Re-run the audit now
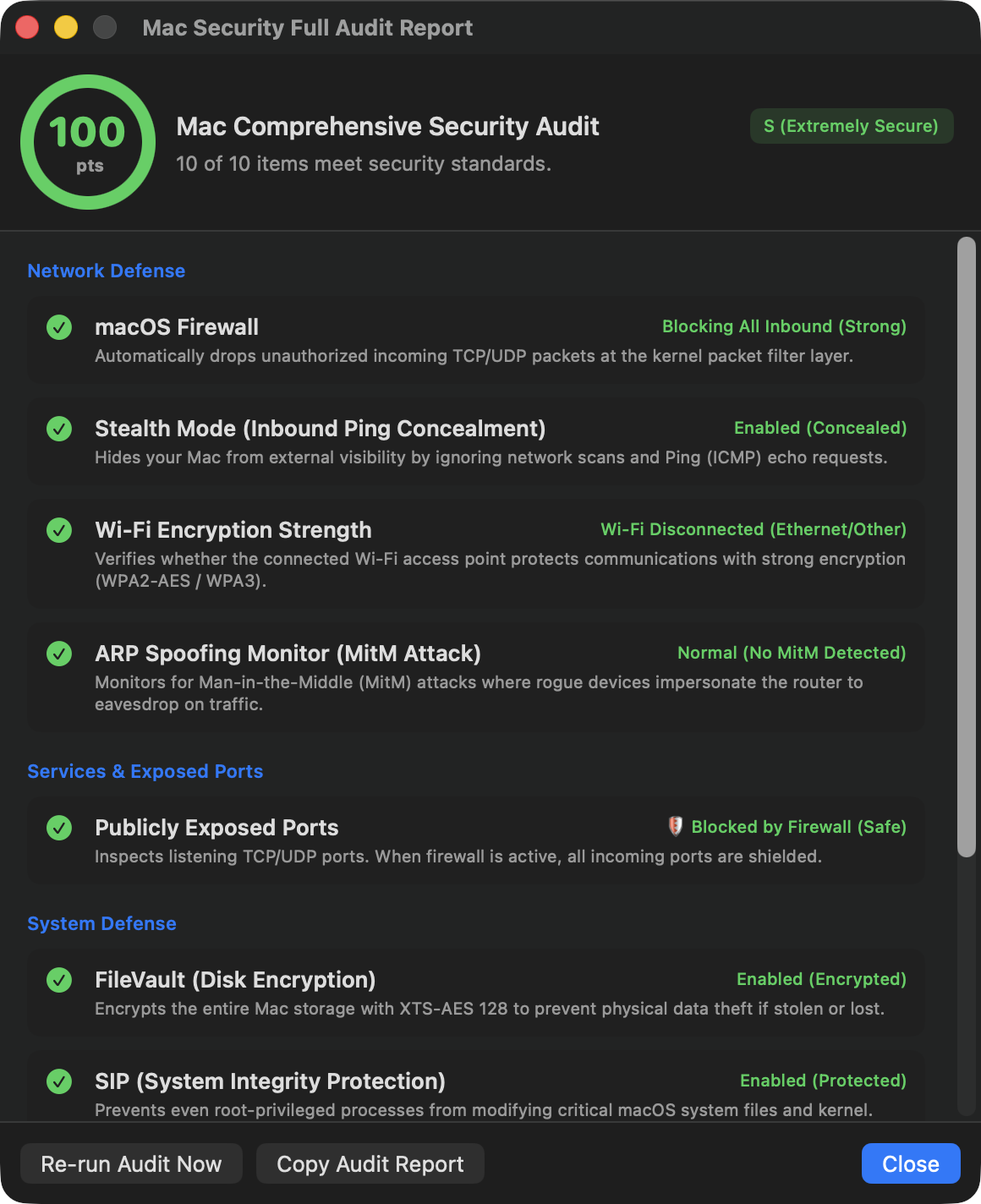 tap(131, 1164)
